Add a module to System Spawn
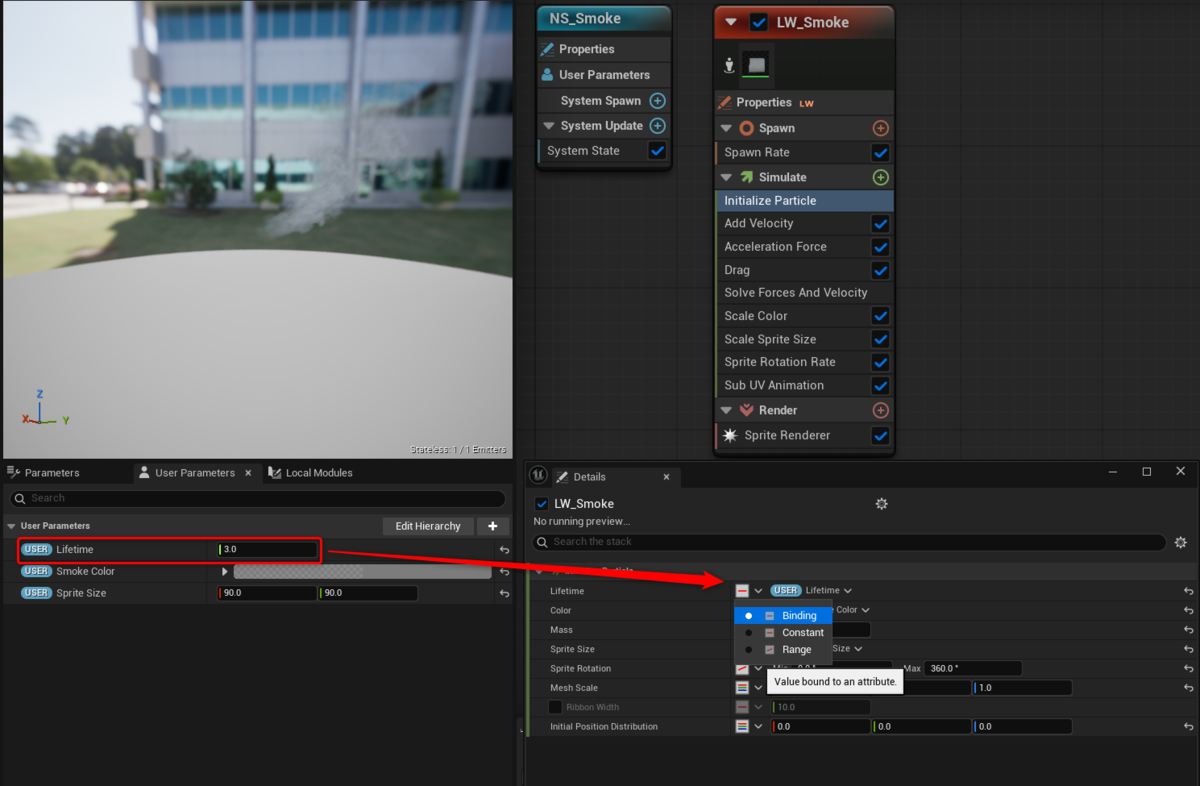The width and height of the screenshot is (1200, 786). click(657, 100)
